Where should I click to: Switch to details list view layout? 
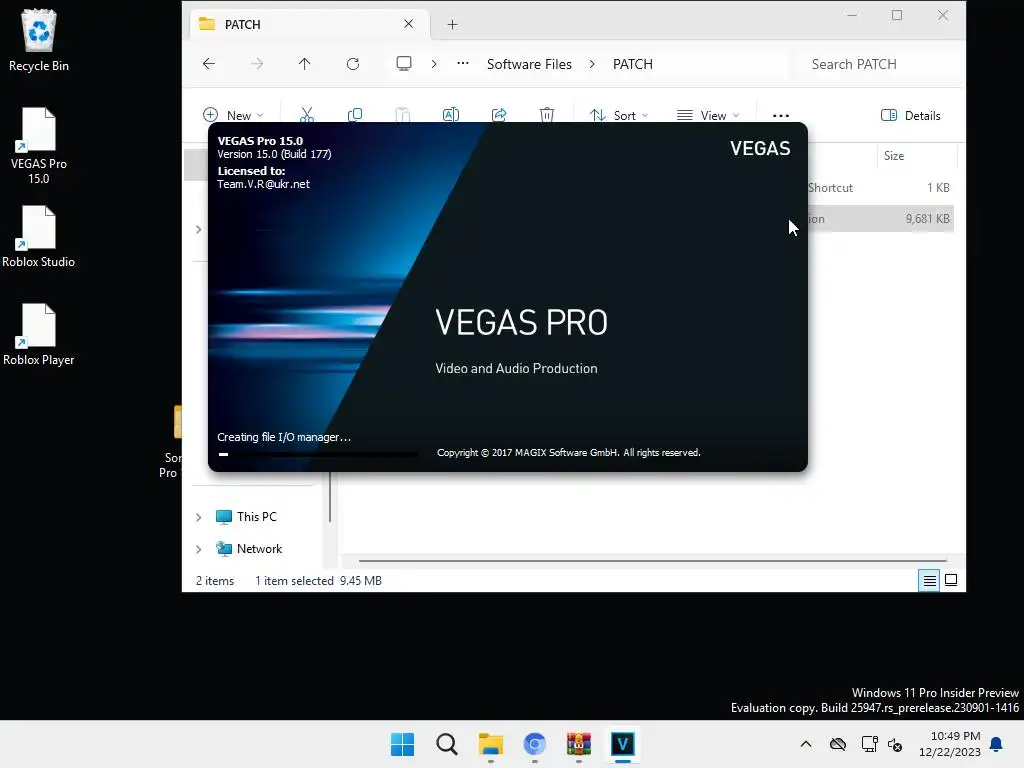coord(929,580)
